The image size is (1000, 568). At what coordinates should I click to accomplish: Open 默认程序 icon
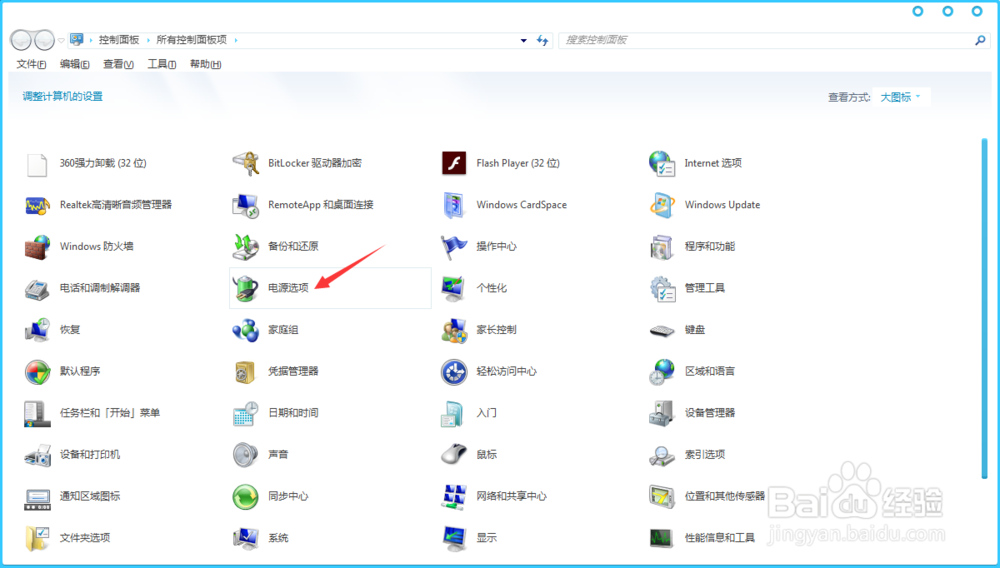coord(37,372)
